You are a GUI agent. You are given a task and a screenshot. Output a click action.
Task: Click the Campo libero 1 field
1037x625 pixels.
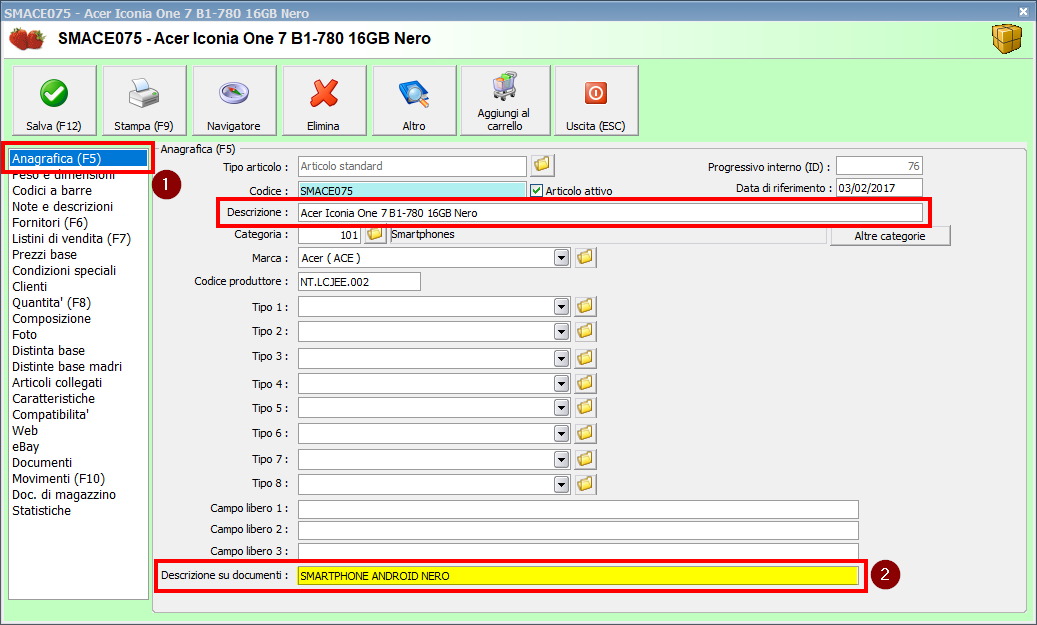pyautogui.click(x=578, y=509)
